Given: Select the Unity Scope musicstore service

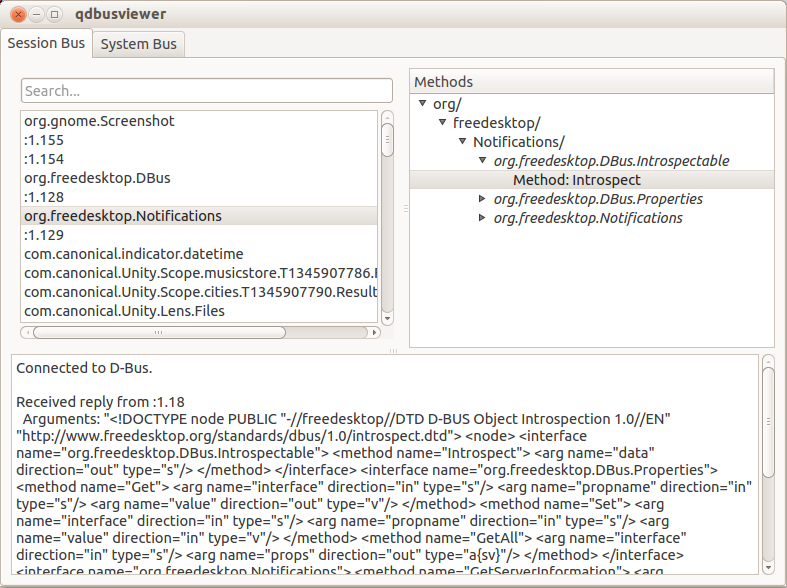Looking at the screenshot, I should point(200,273).
